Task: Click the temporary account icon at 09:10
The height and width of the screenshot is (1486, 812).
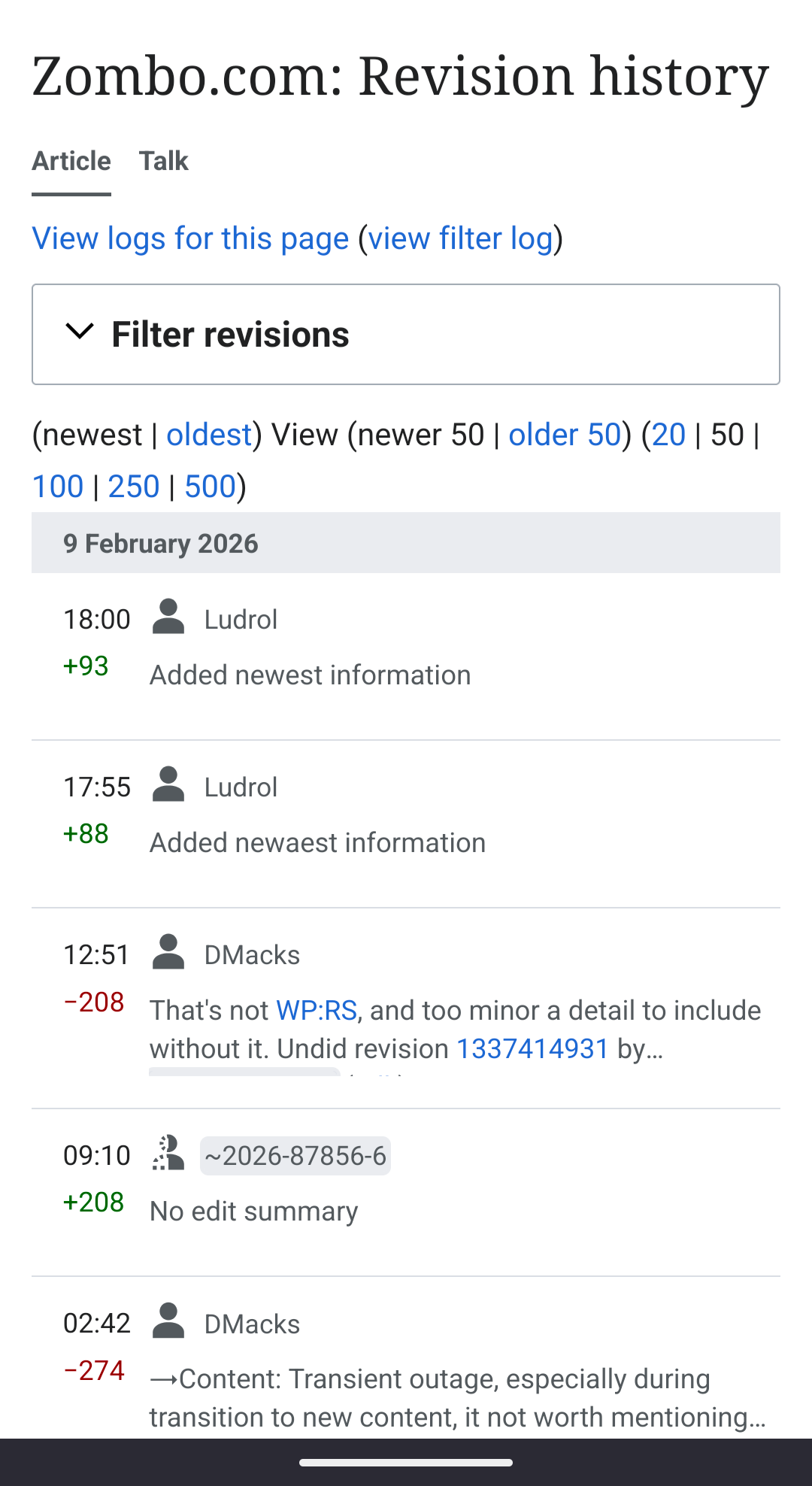Action: [168, 1154]
